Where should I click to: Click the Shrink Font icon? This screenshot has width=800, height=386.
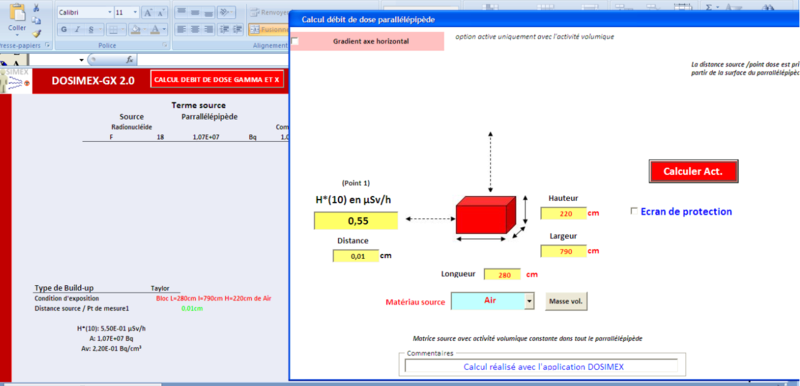(x=161, y=12)
